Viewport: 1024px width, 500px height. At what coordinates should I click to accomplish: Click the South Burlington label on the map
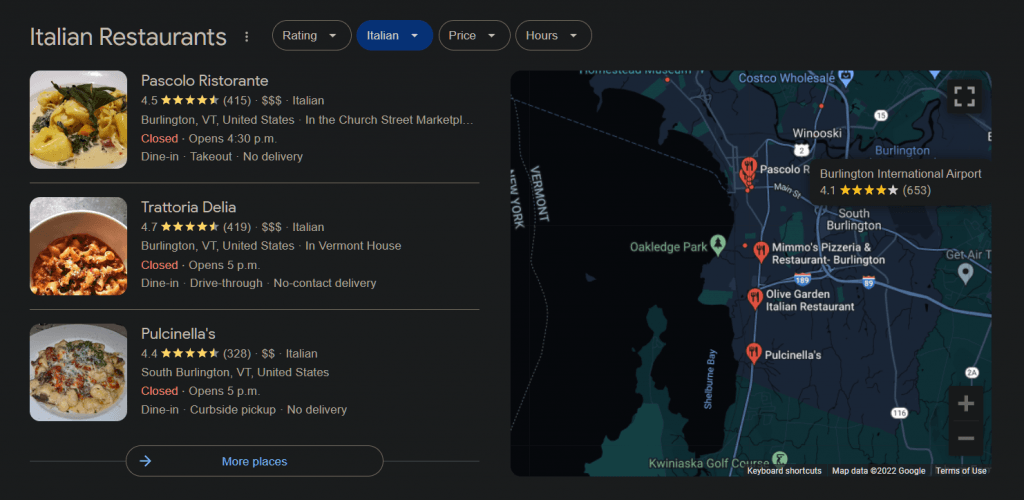(854, 220)
